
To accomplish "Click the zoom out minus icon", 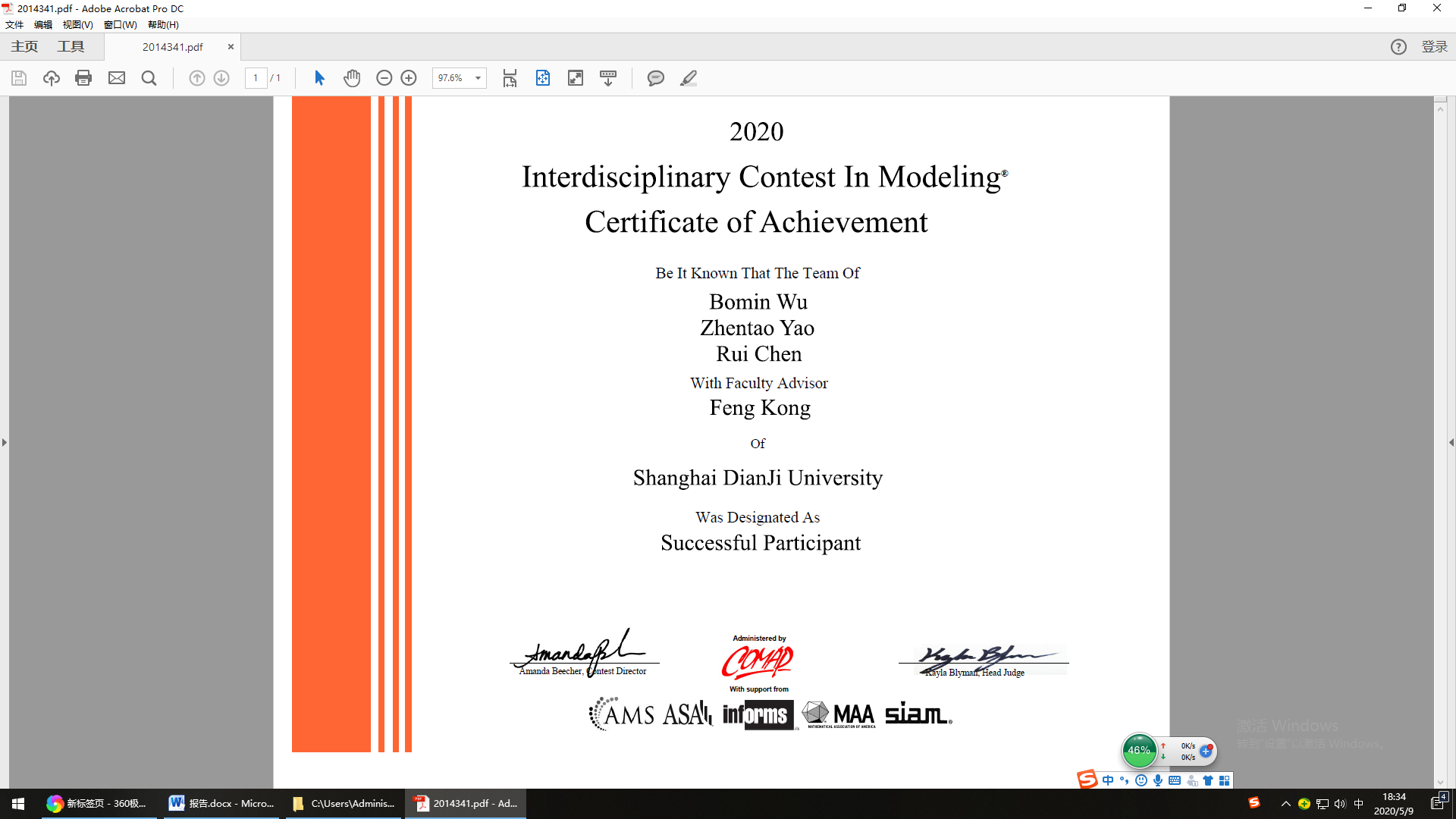I will (x=384, y=78).
